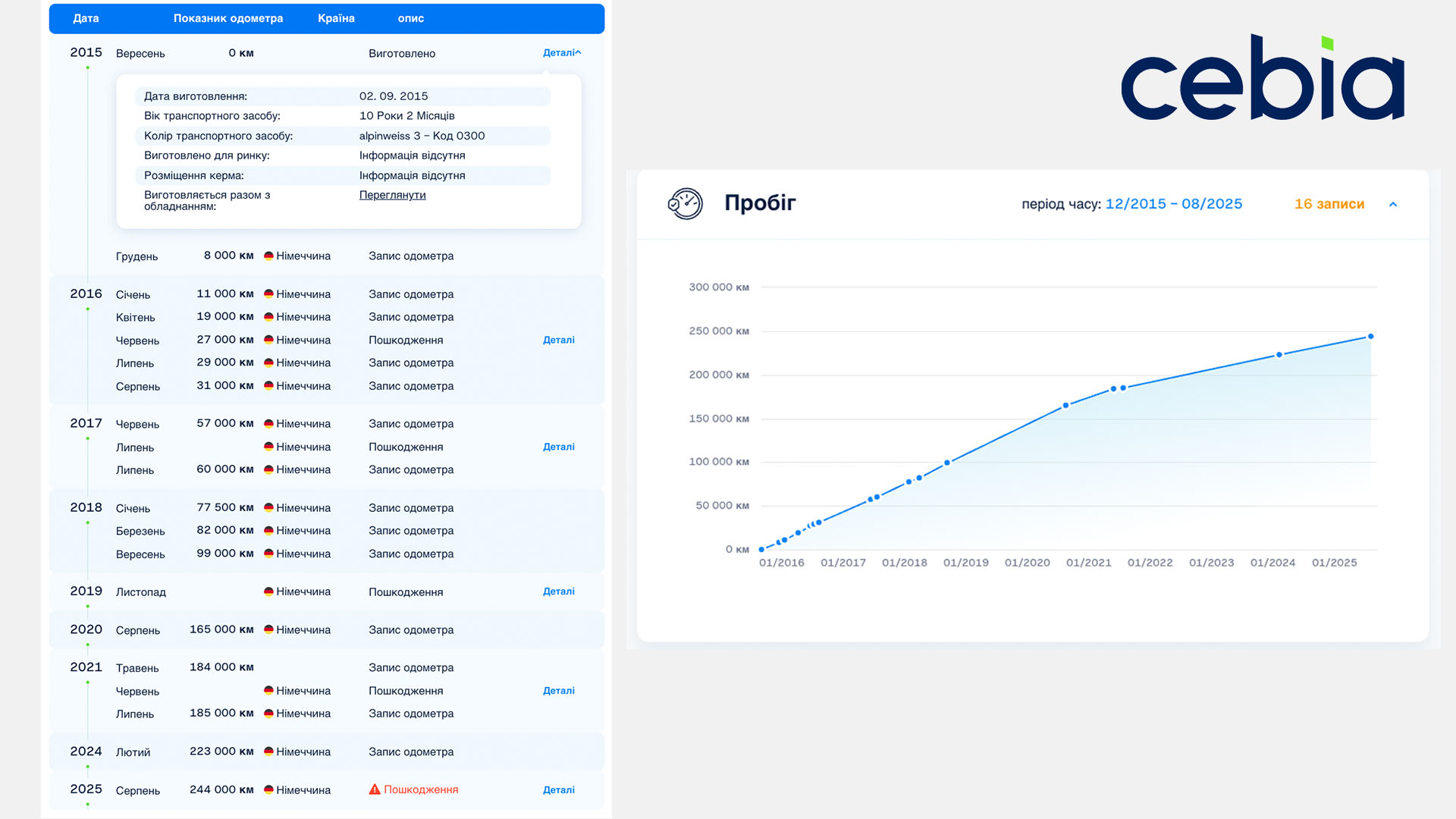Click German flag in January 2016 row
This screenshot has height=819, width=1456.
pyautogui.click(x=268, y=294)
